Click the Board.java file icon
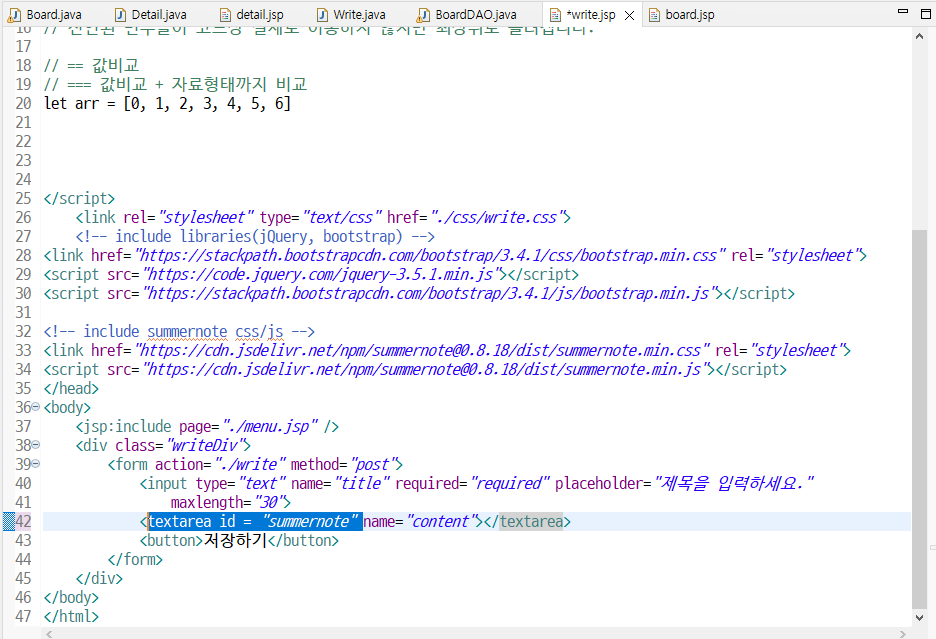936x639 pixels. (14, 15)
